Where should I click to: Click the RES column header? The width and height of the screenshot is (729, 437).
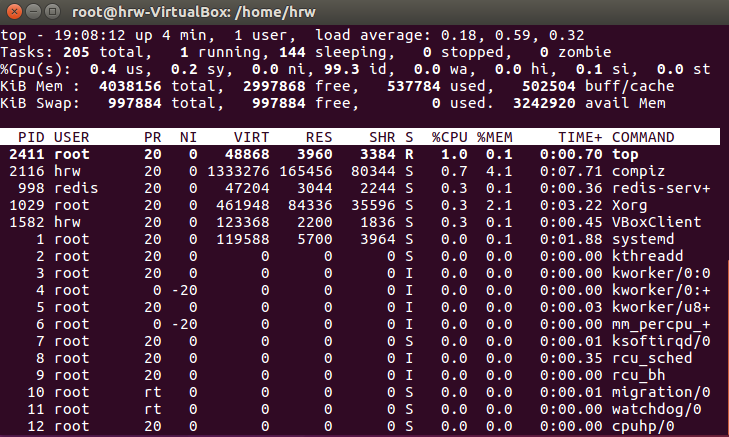point(319,137)
